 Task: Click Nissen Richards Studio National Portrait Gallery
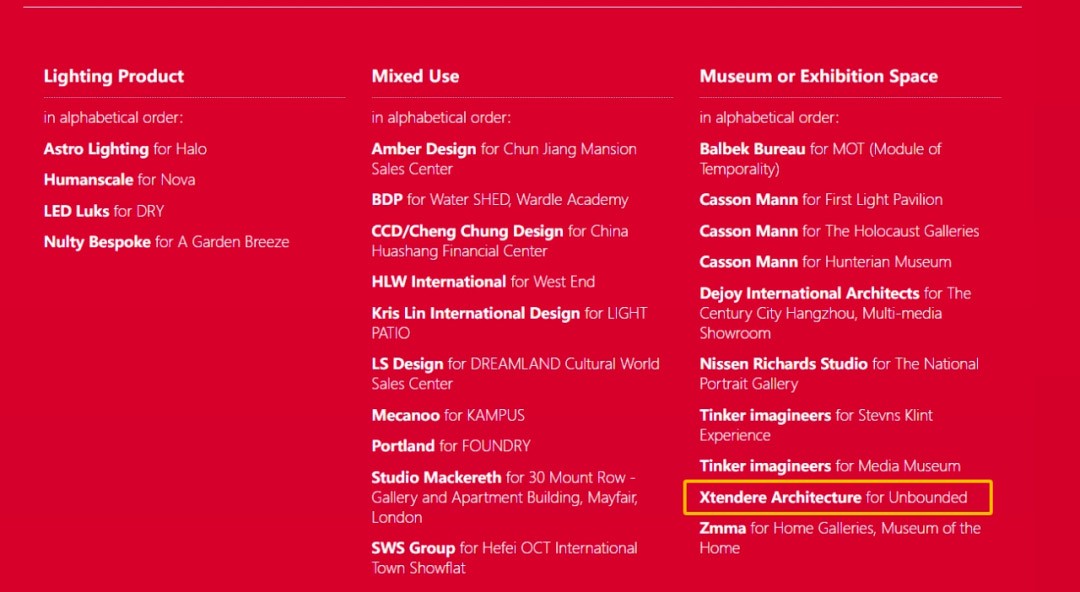838,365
